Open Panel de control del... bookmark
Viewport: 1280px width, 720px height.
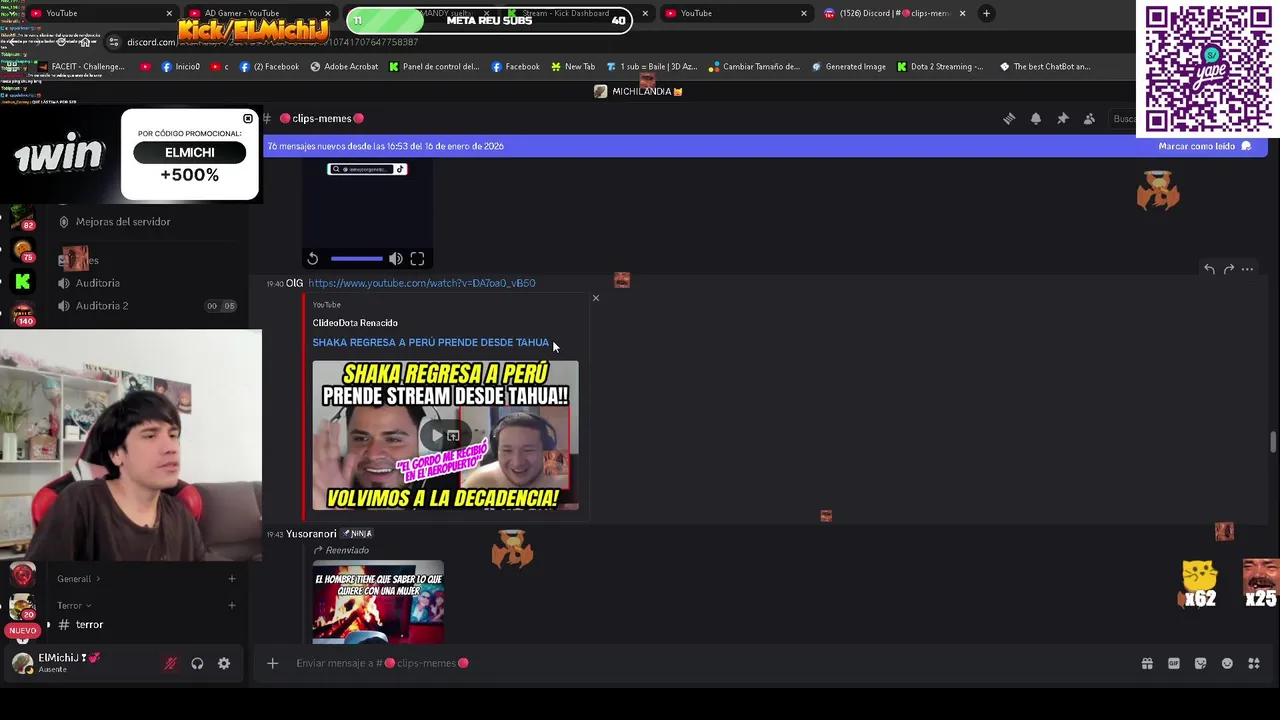point(434,67)
